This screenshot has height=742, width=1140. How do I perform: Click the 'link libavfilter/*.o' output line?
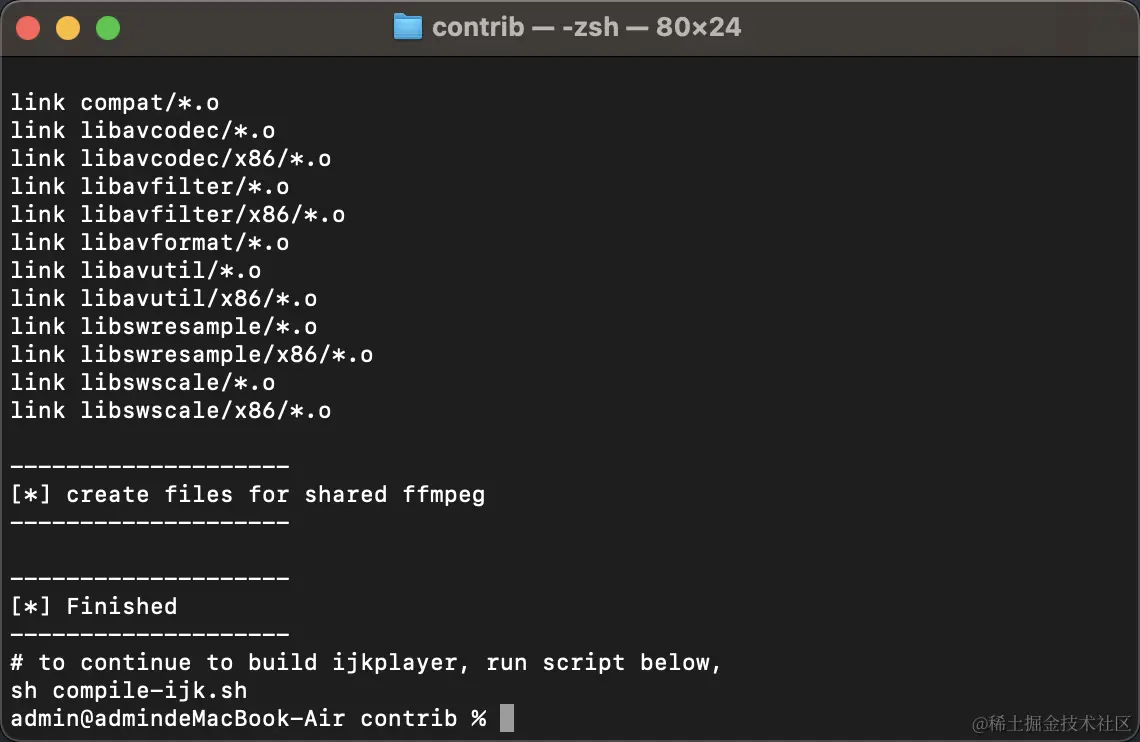pyautogui.click(x=150, y=186)
